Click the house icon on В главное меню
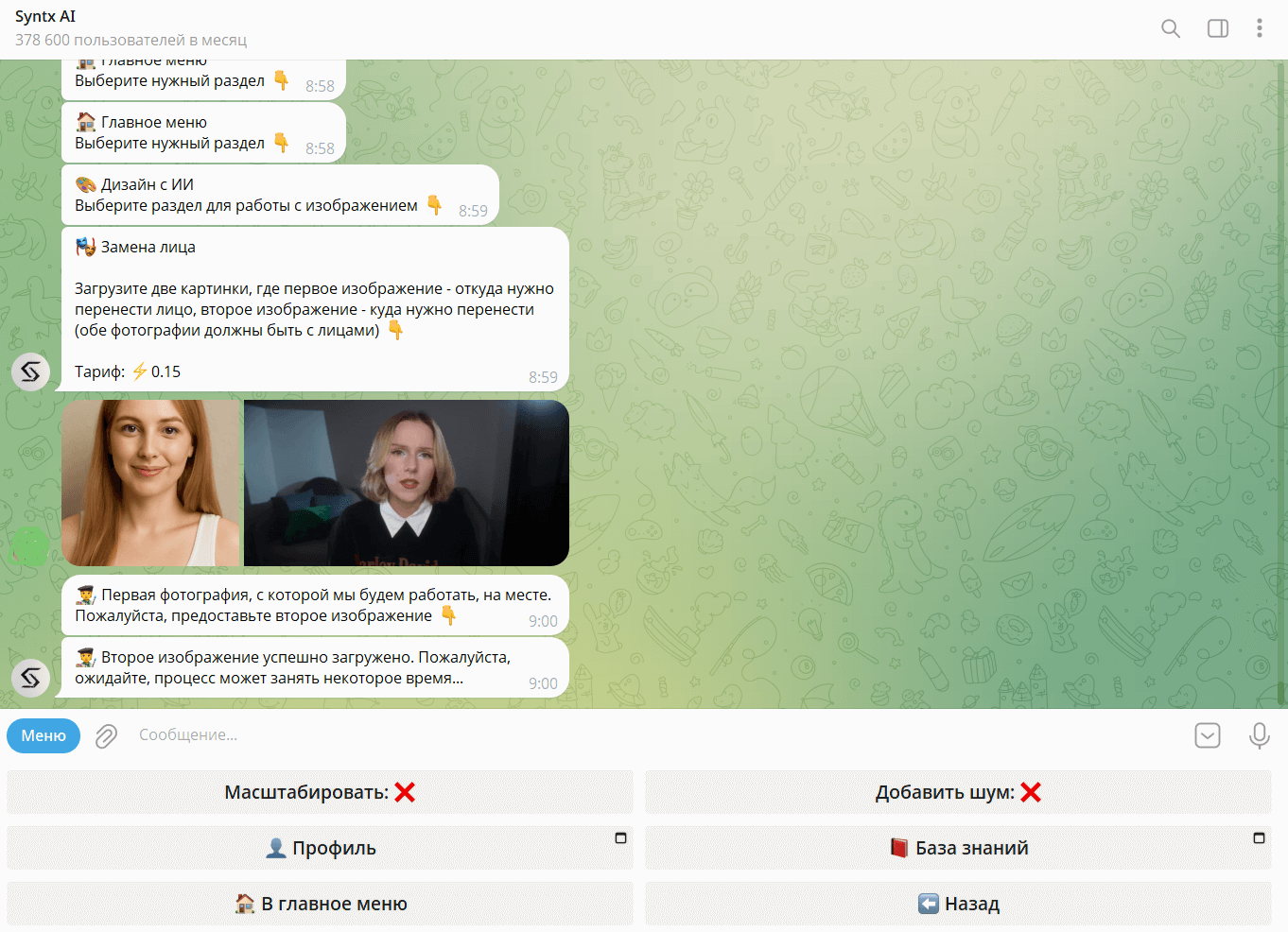 point(245,904)
